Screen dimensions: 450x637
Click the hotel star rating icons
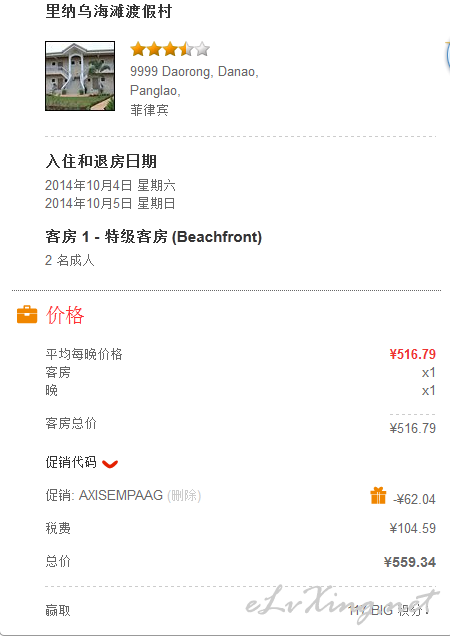pyautogui.click(x=170, y=49)
